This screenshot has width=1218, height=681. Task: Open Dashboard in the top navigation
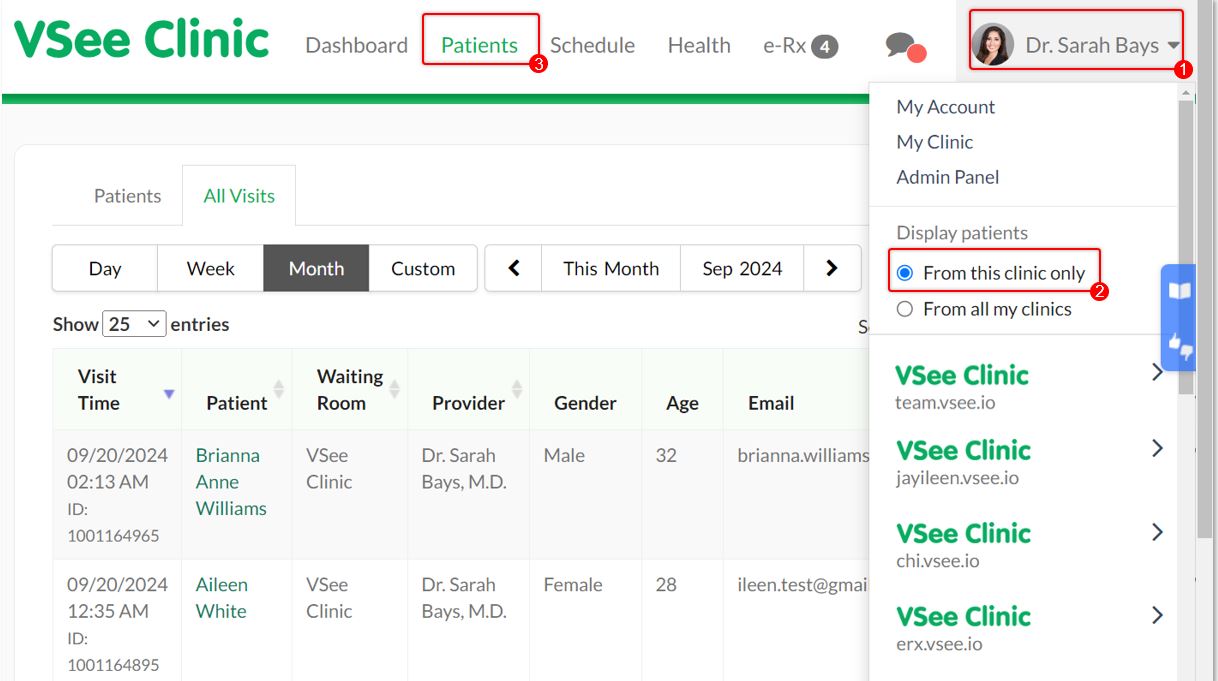pos(356,45)
